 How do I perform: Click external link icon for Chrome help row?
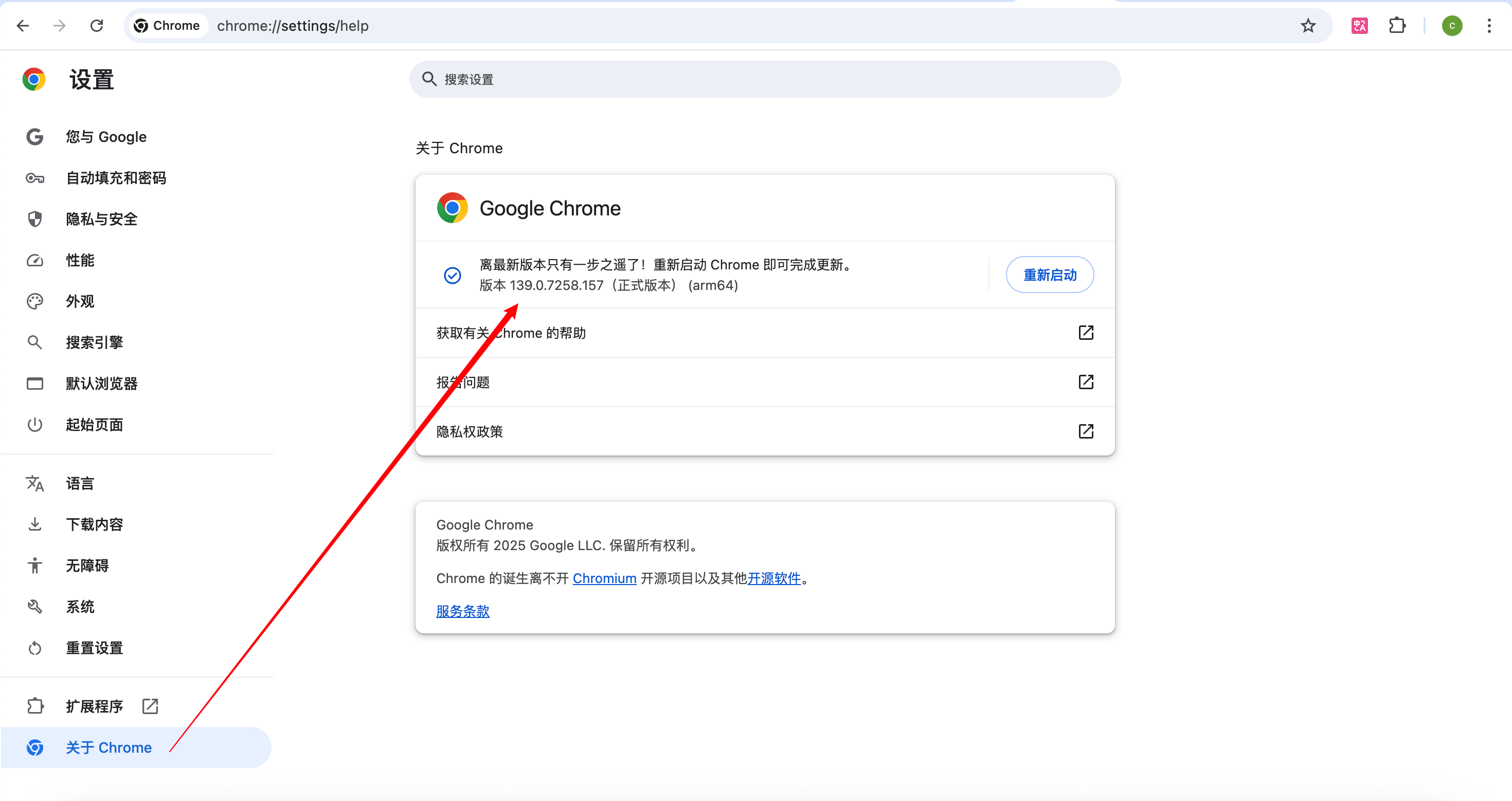click(x=1086, y=333)
